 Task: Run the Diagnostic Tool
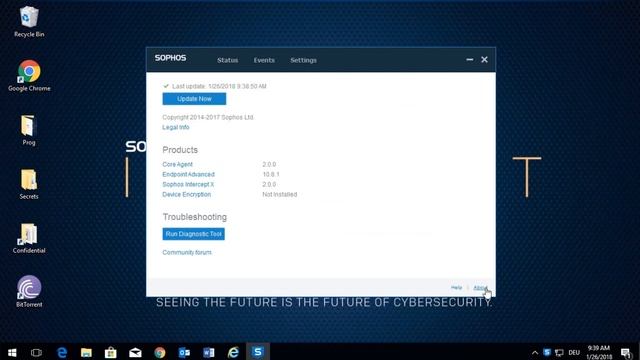pyautogui.click(x=193, y=234)
